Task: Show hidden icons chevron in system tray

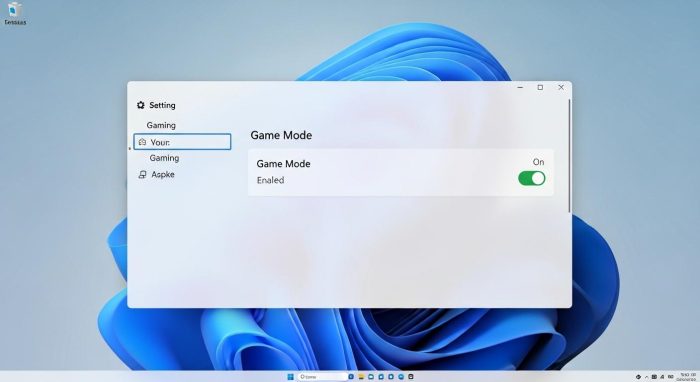Action: pyautogui.click(x=646, y=377)
